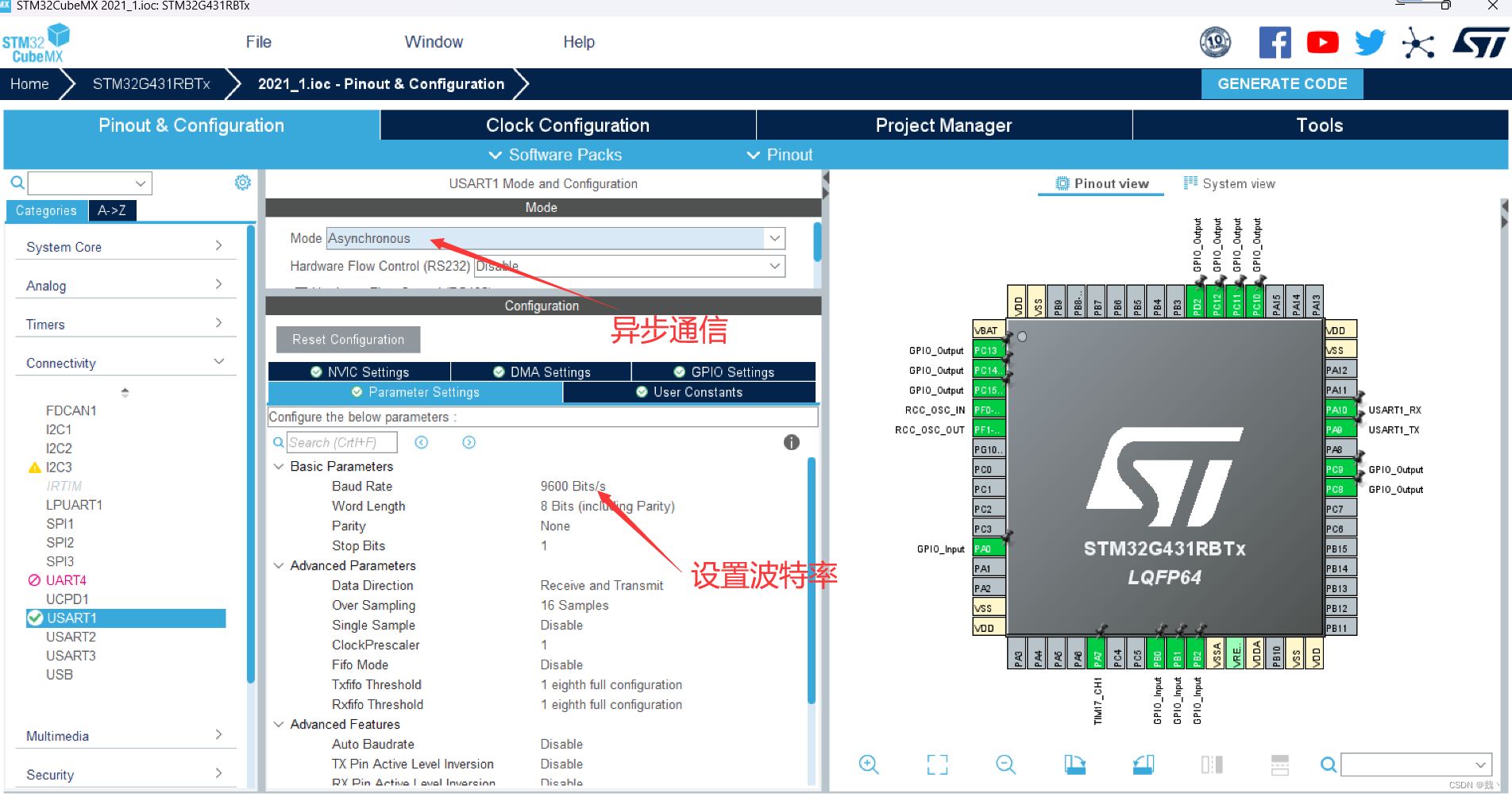
Task: Switch to the Clock Configuration tab
Action: click(x=568, y=125)
